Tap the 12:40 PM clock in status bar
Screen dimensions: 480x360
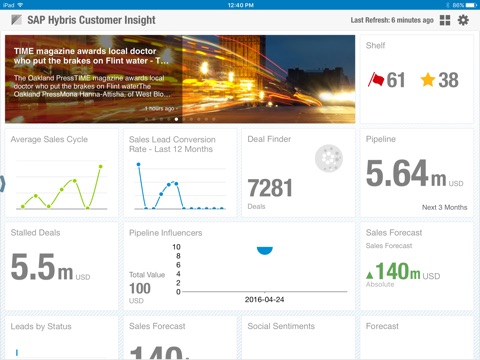pos(241,5)
